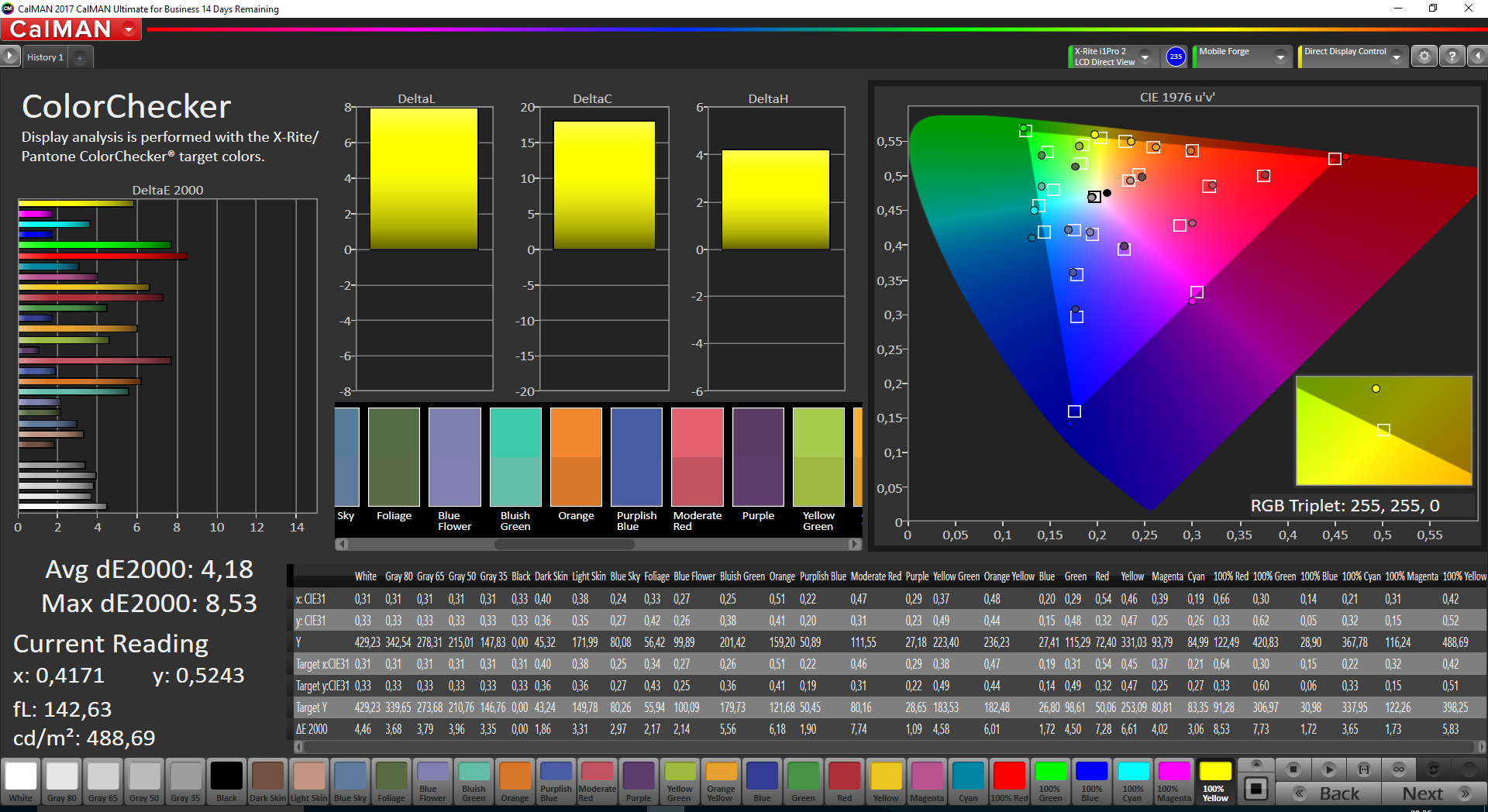Start reading with the play icon
This screenshot has height=812, width=1488.
tap(1328, 769)
